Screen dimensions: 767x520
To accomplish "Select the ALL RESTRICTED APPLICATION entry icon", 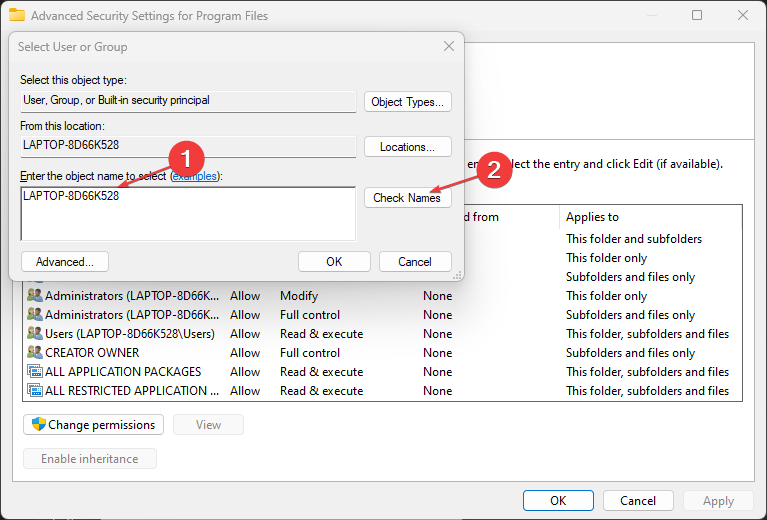I will [x=35, y=391].
